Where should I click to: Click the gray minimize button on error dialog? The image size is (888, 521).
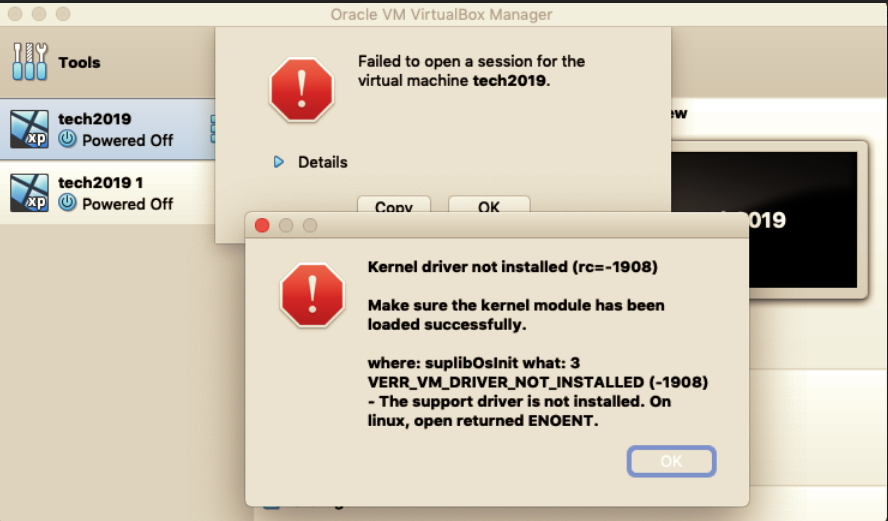tap(286, 225)
